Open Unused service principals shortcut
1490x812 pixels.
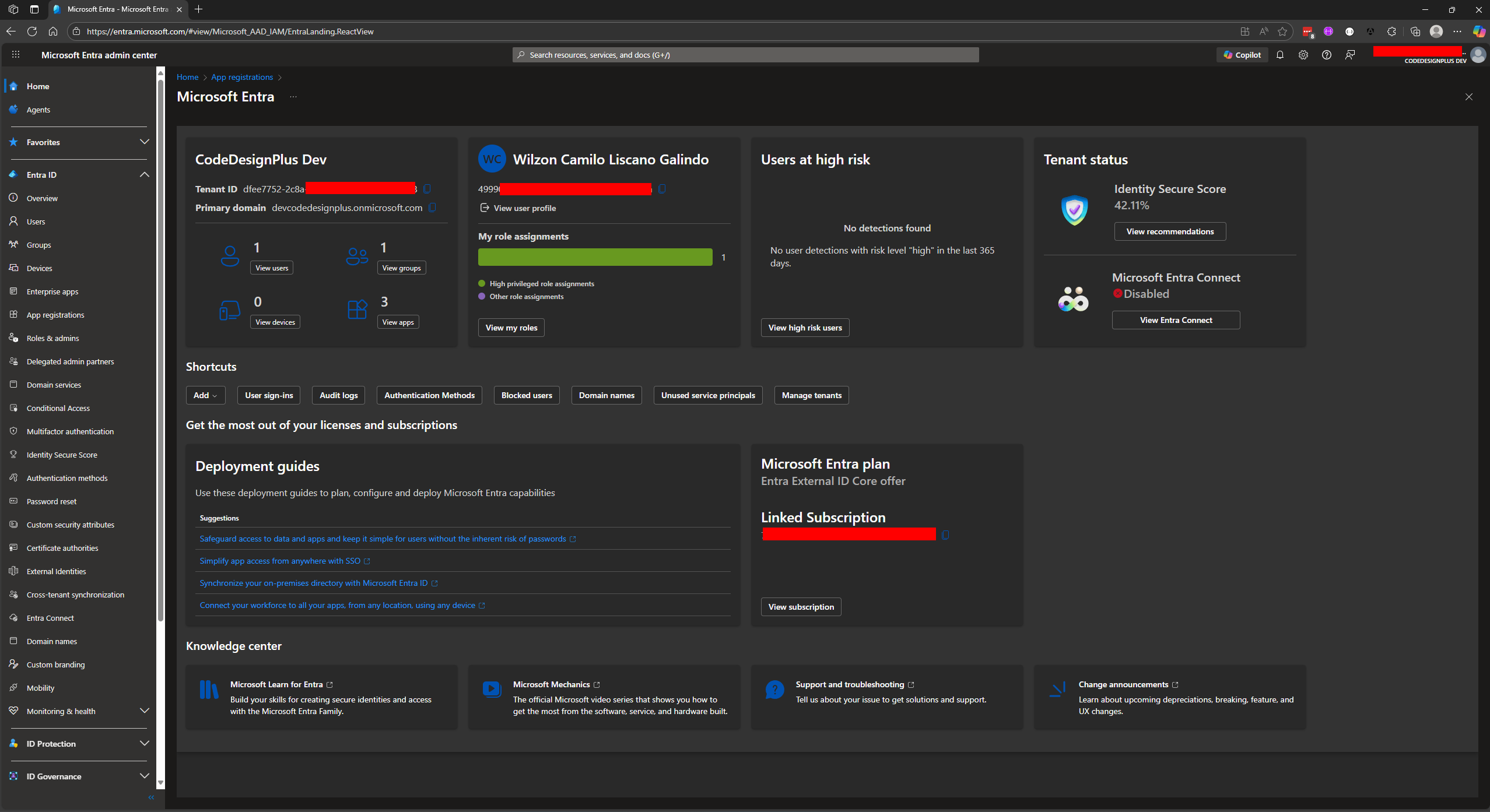[x=708, y=395]
